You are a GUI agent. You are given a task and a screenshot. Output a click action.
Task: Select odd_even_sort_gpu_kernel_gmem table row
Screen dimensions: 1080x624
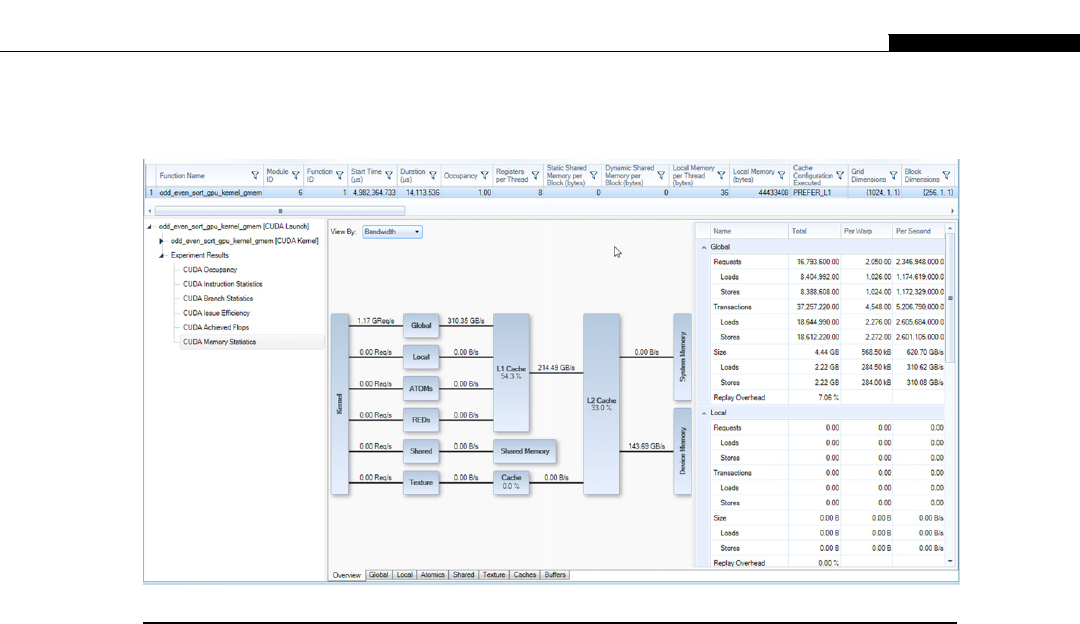(x=551, y=193)
